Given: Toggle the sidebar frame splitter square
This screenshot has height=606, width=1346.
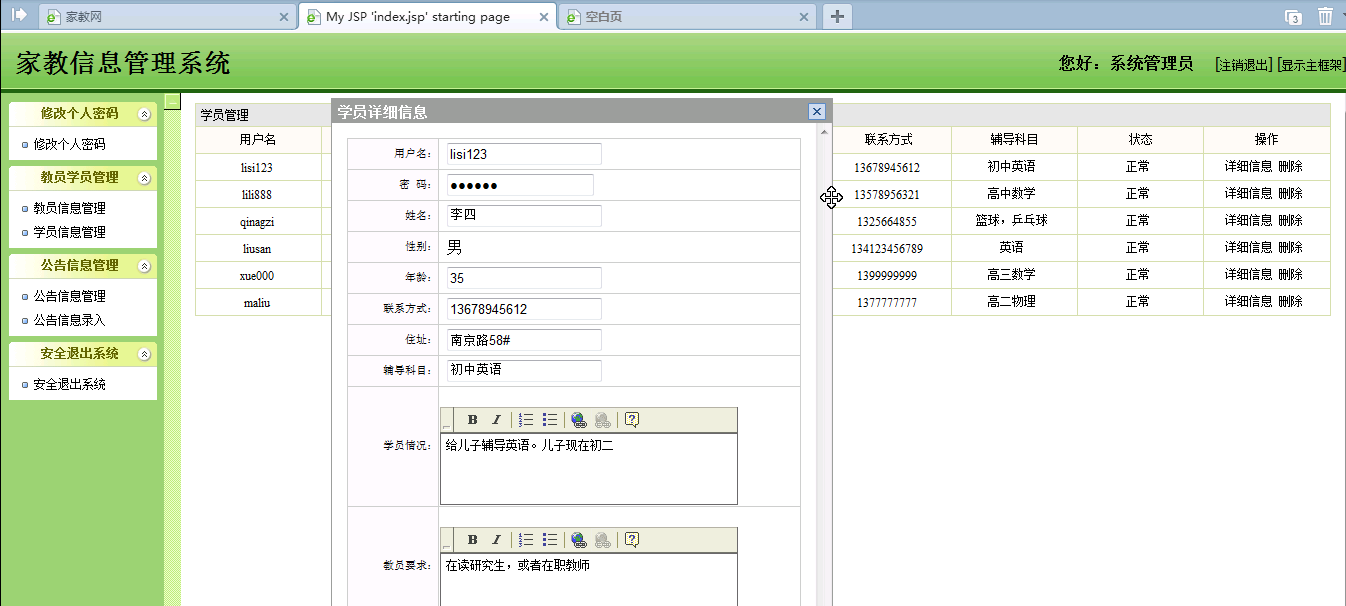Looking at the screenshot, I should (x=173, y=100).
